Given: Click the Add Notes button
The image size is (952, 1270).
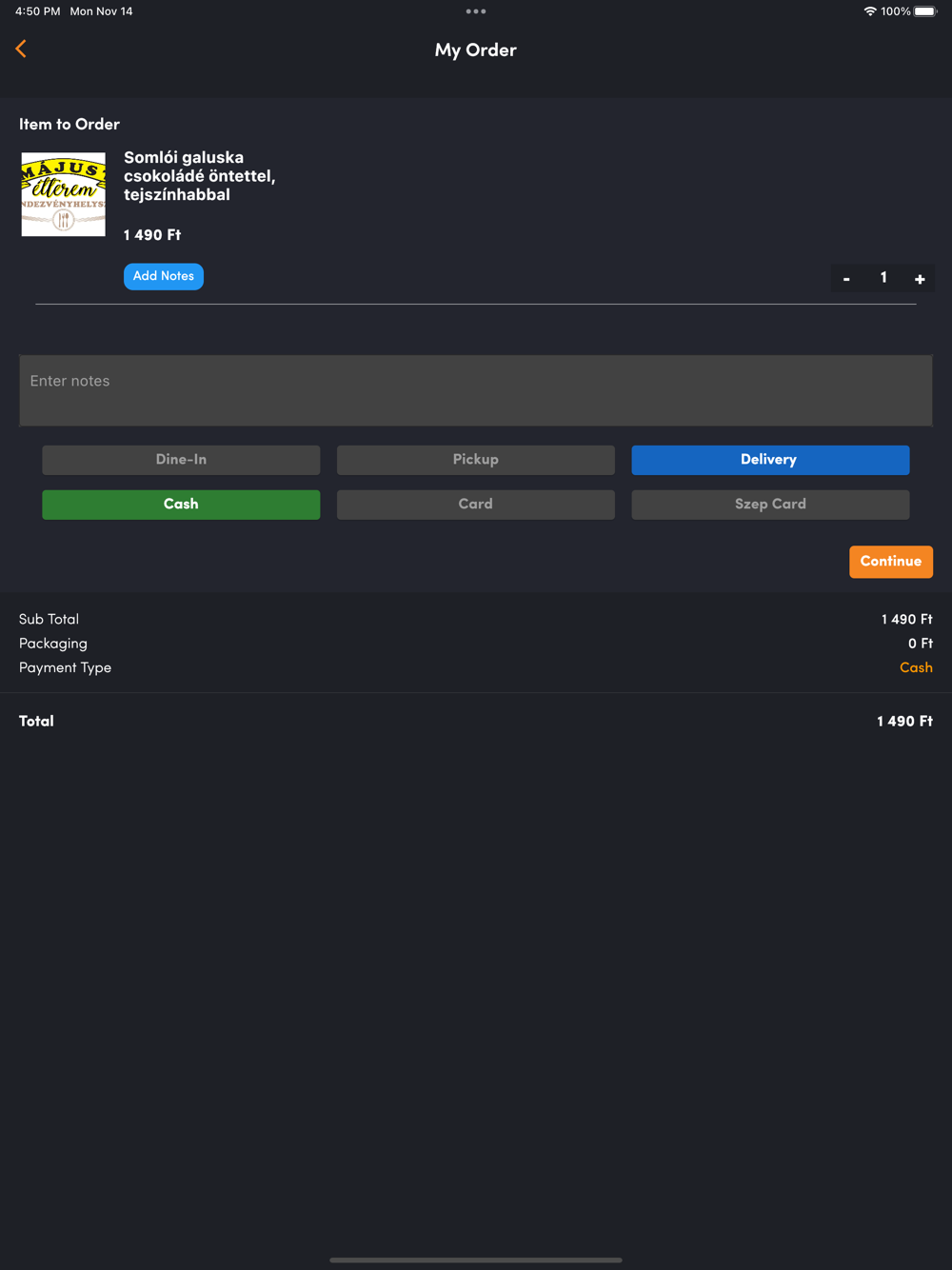Looking at the screenshot, I should [x=164, y=276].
